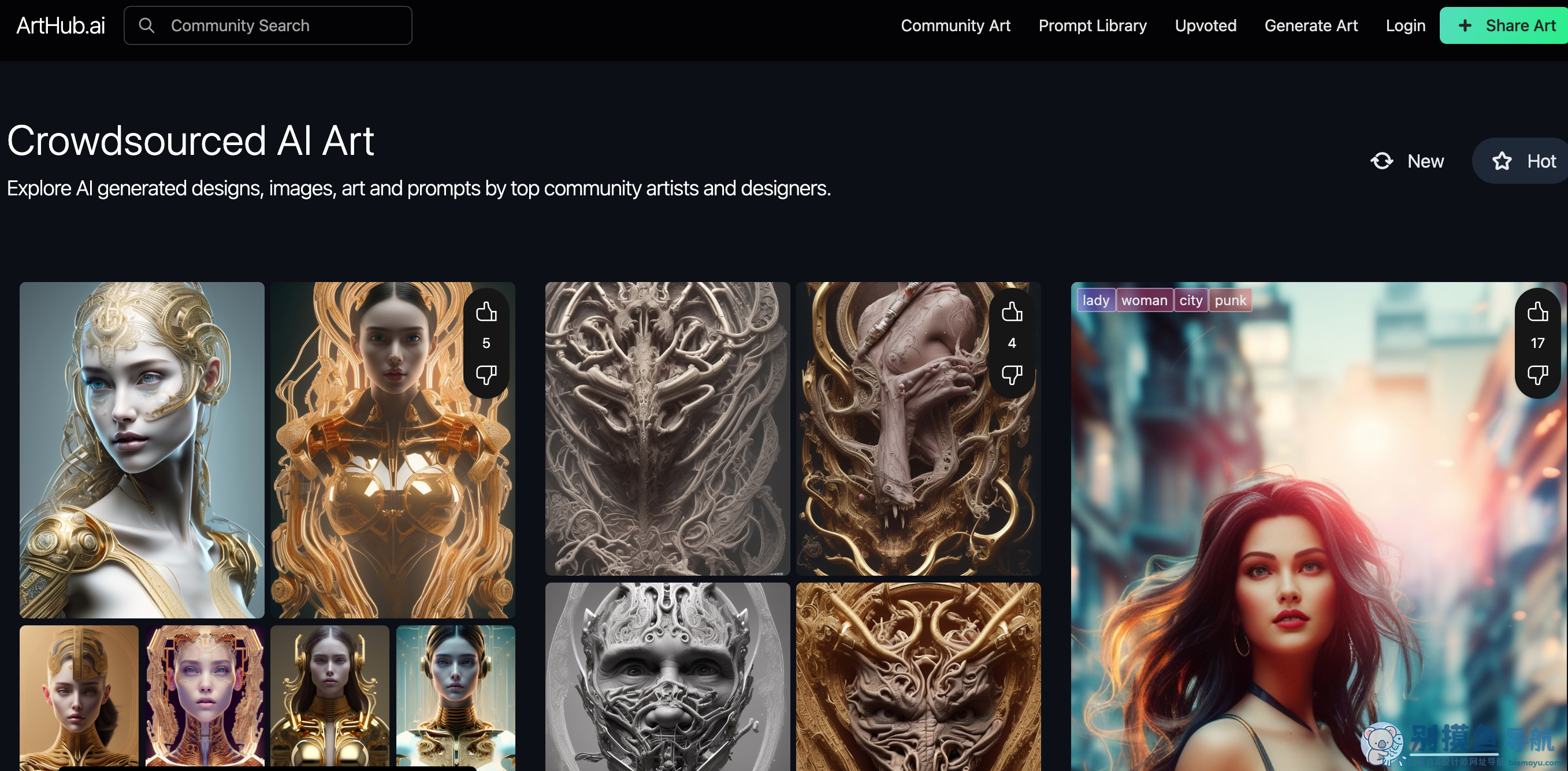Select the 'punk' tag

coord(1230,300)
